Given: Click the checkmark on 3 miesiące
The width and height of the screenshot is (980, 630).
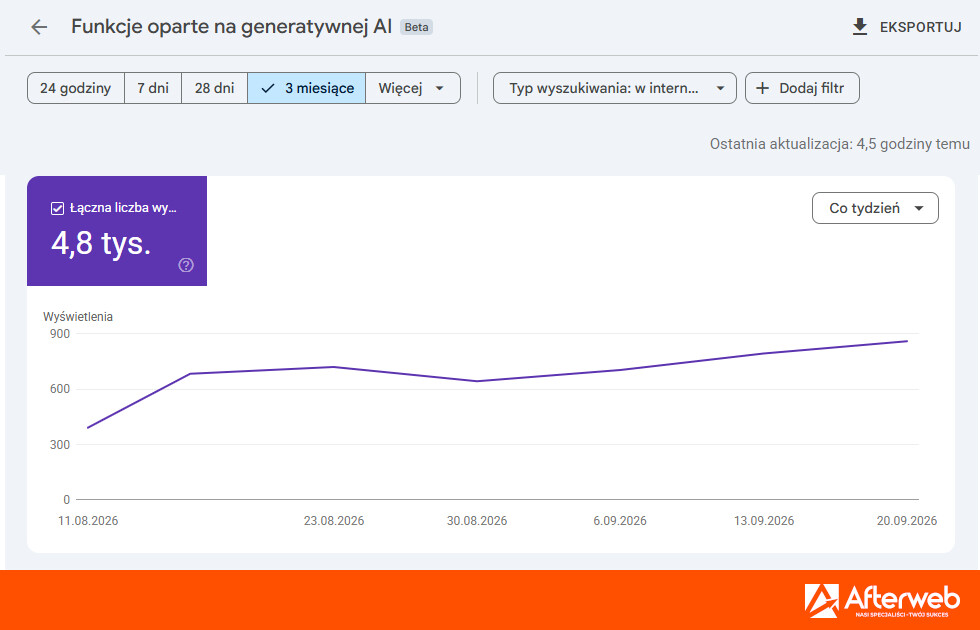Looking at the screenshot, I should point(268,88).
